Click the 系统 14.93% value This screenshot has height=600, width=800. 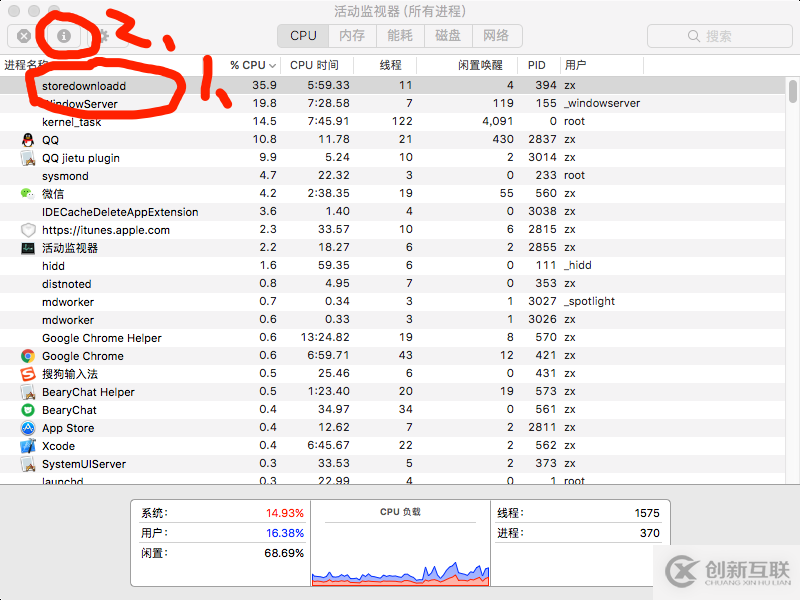[285, 513]
